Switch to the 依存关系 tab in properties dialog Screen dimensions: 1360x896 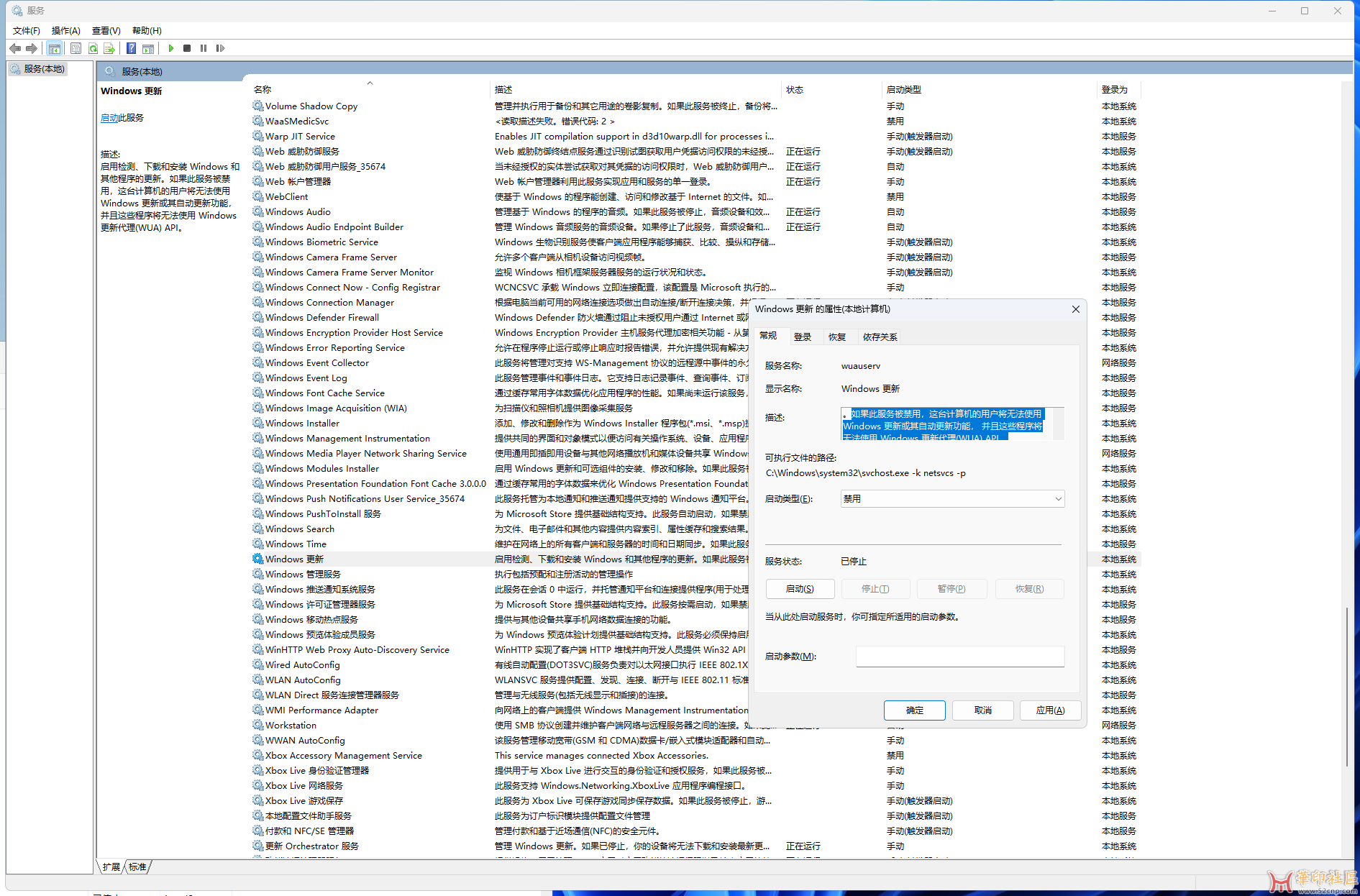[880, 337]
